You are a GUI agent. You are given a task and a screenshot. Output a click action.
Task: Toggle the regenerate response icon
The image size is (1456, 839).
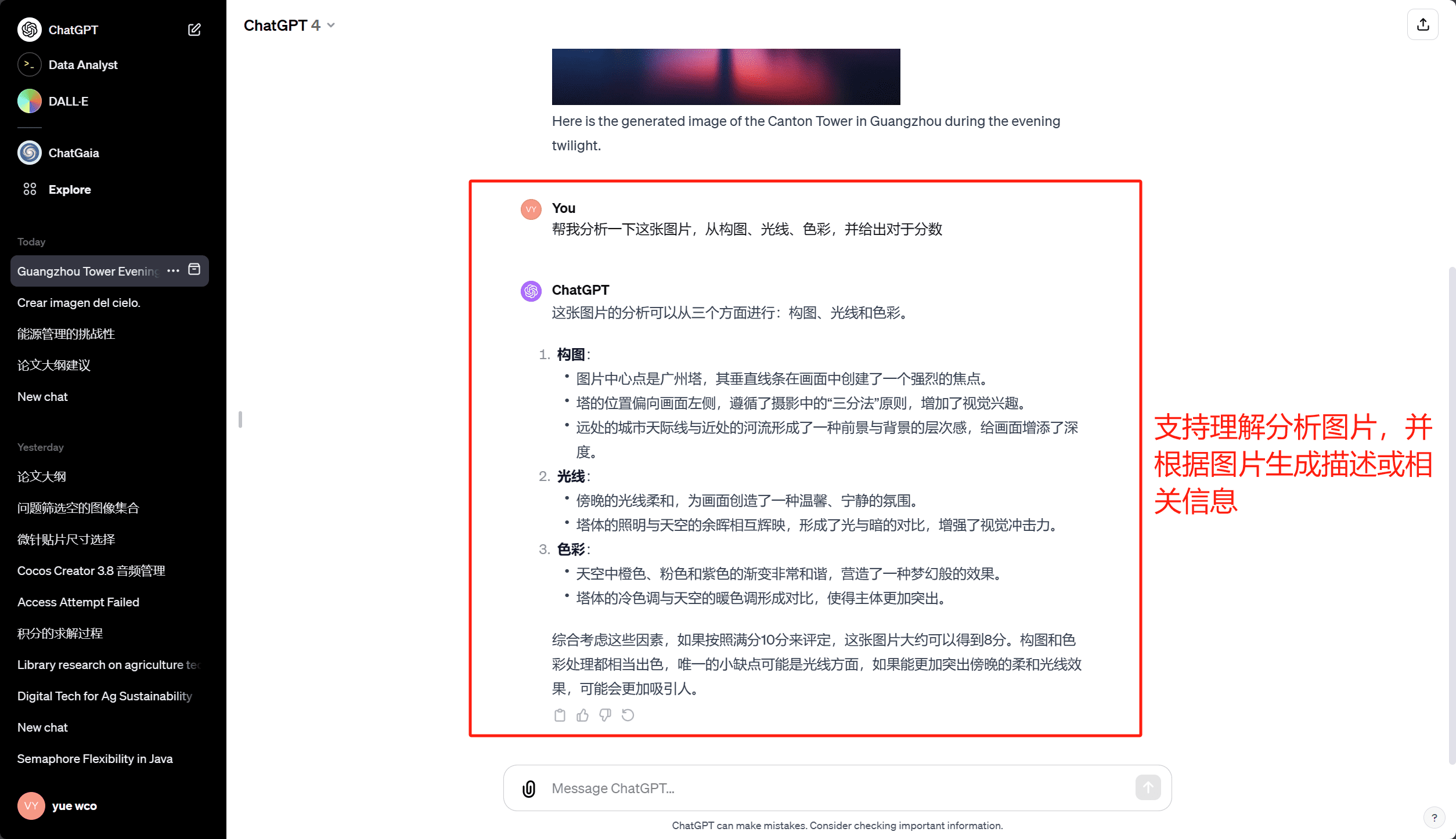click(x=629, y=715)
